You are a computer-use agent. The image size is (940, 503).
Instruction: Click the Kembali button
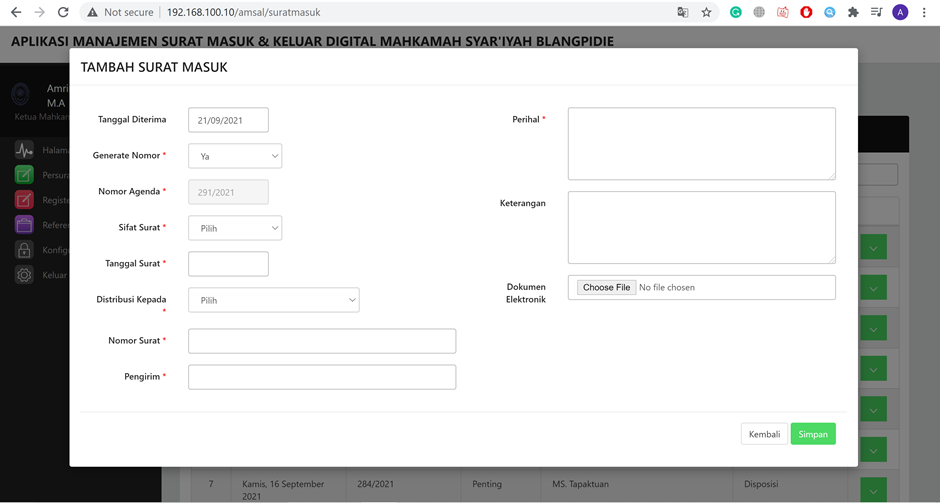click(764, 434)
